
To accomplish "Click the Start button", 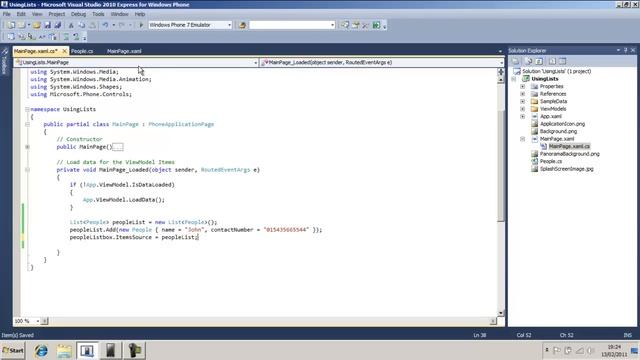I will tap(13, 350).
